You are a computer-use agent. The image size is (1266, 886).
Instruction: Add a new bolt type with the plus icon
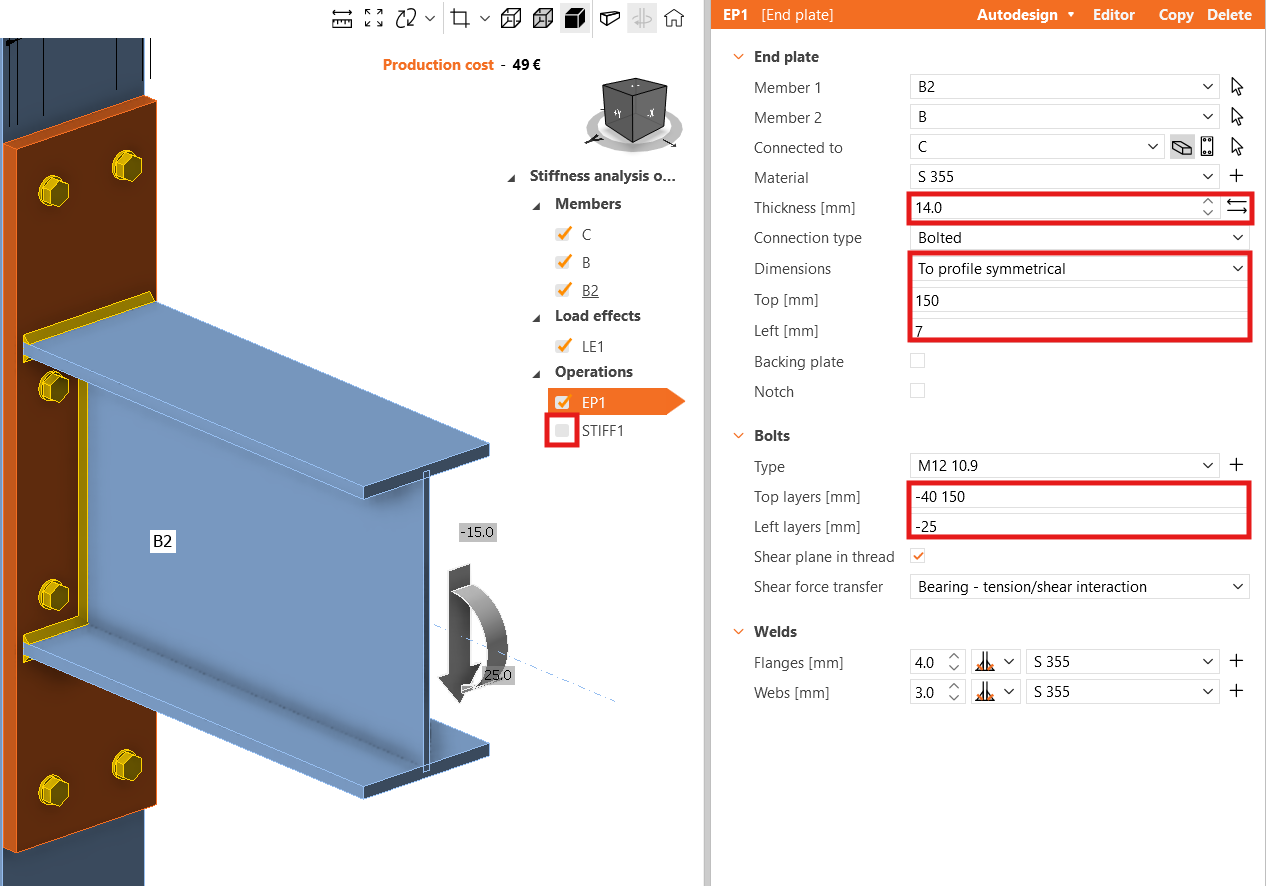coord(1237,464)
